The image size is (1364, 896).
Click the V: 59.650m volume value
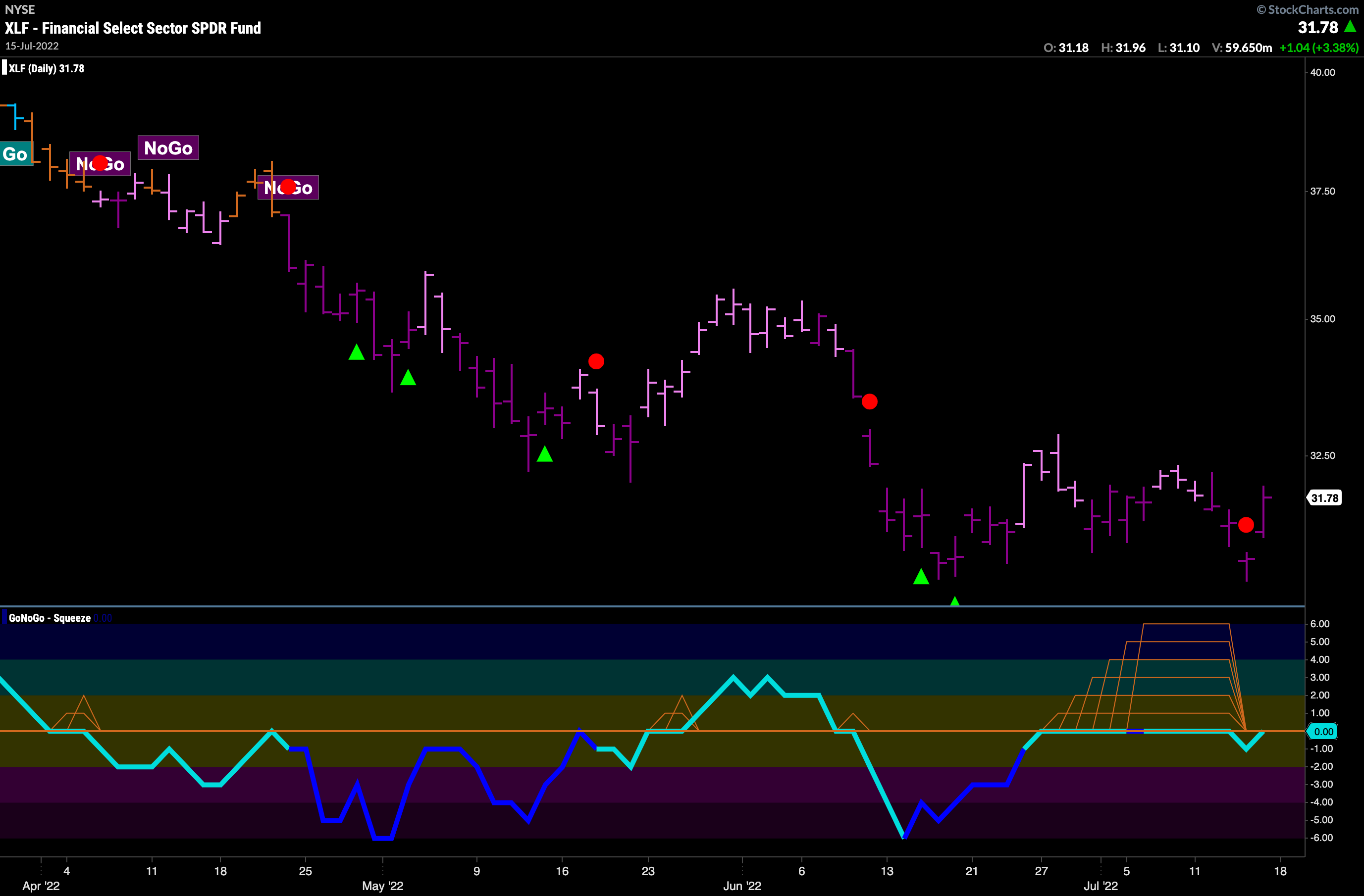(1242, 48)
